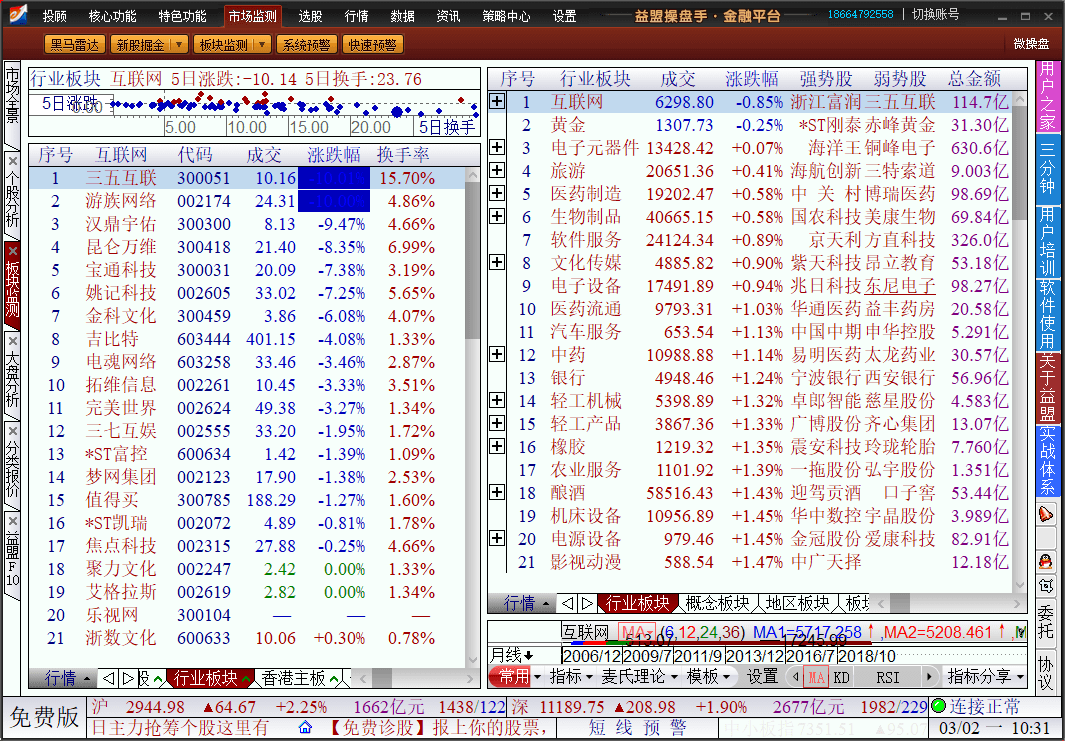Expand the 中药 industry row
1065x741 pixels.
pyautogui.click(x=497, y=354)
